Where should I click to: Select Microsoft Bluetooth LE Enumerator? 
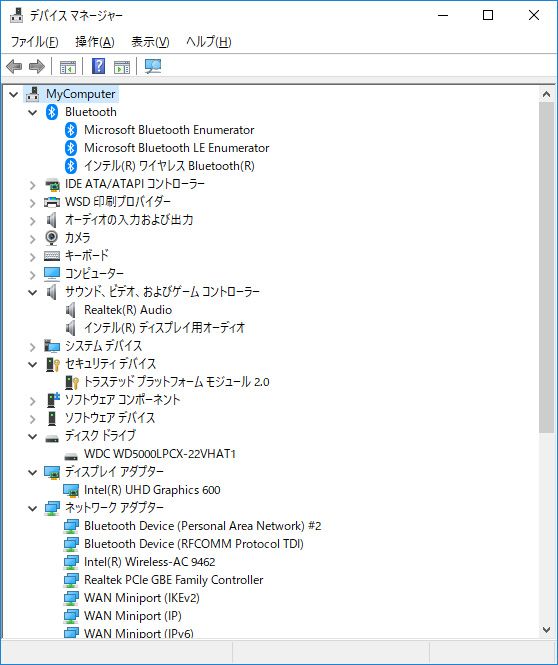(x=176, y=148)
